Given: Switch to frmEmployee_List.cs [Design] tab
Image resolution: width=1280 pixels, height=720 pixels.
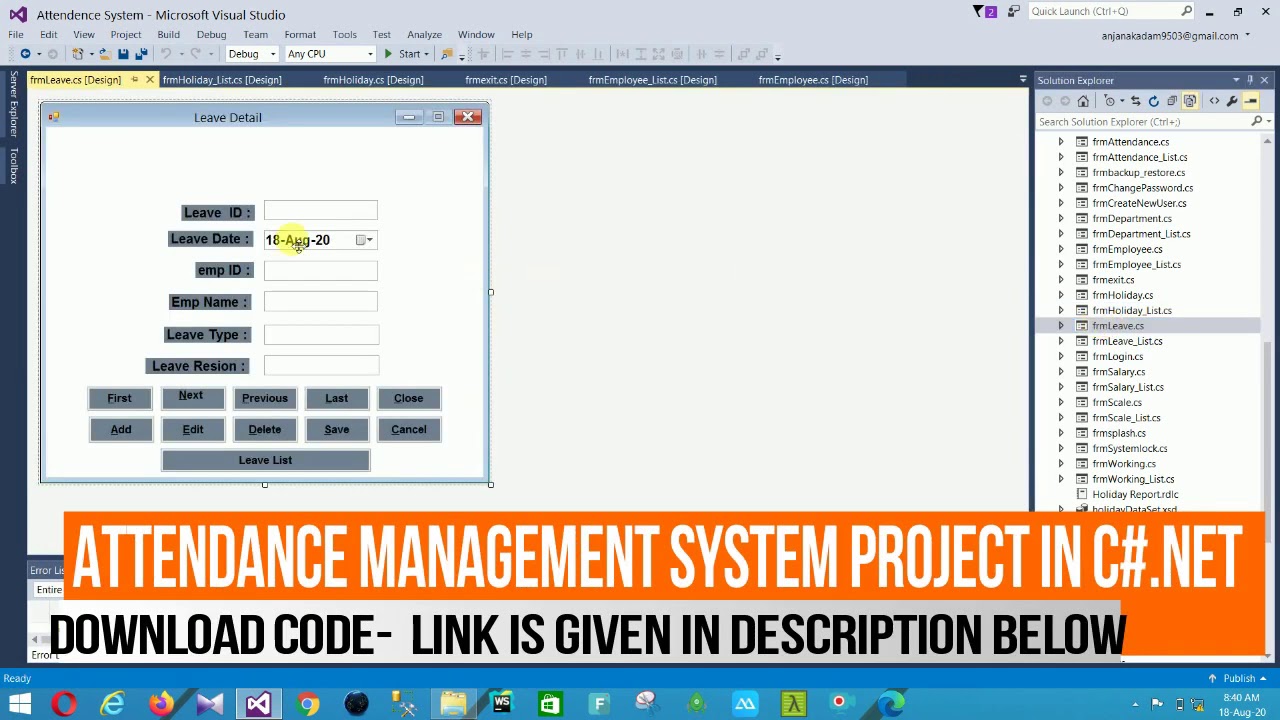Looking at the screenshot, I should pyautogui.click(x=652, y=80).
